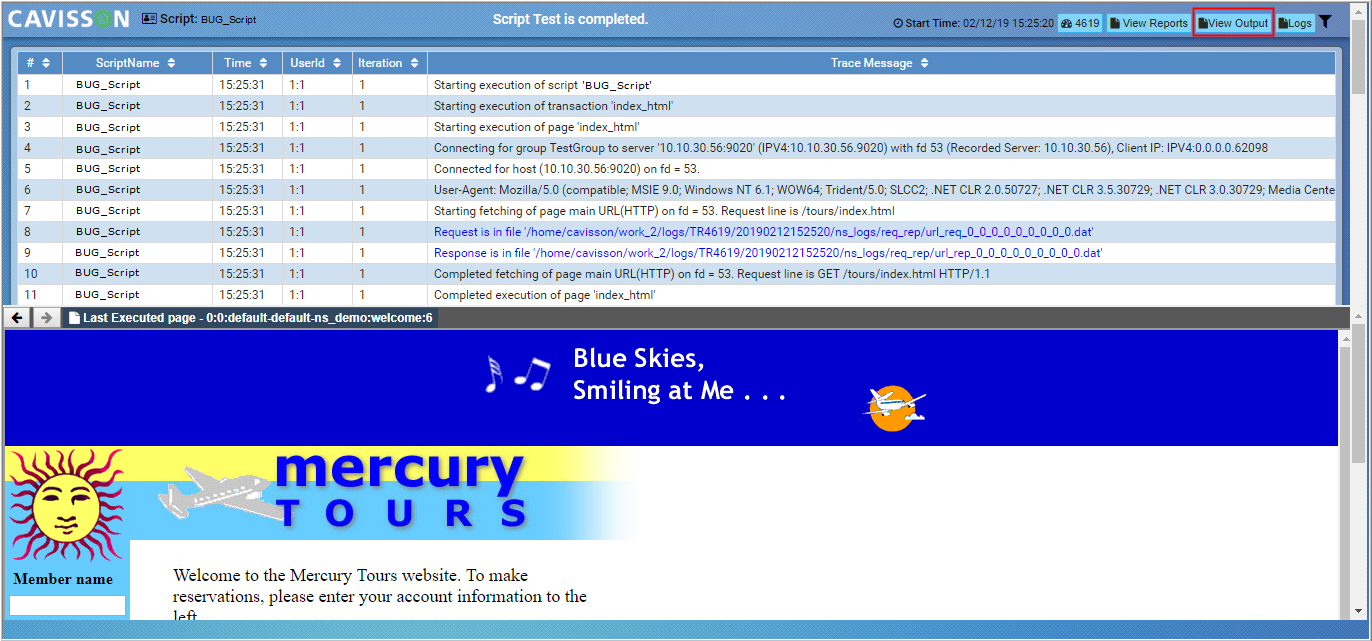Open the 'Request is in file' log link
The height and width of the screenshot is (641, 1372).
764,232
